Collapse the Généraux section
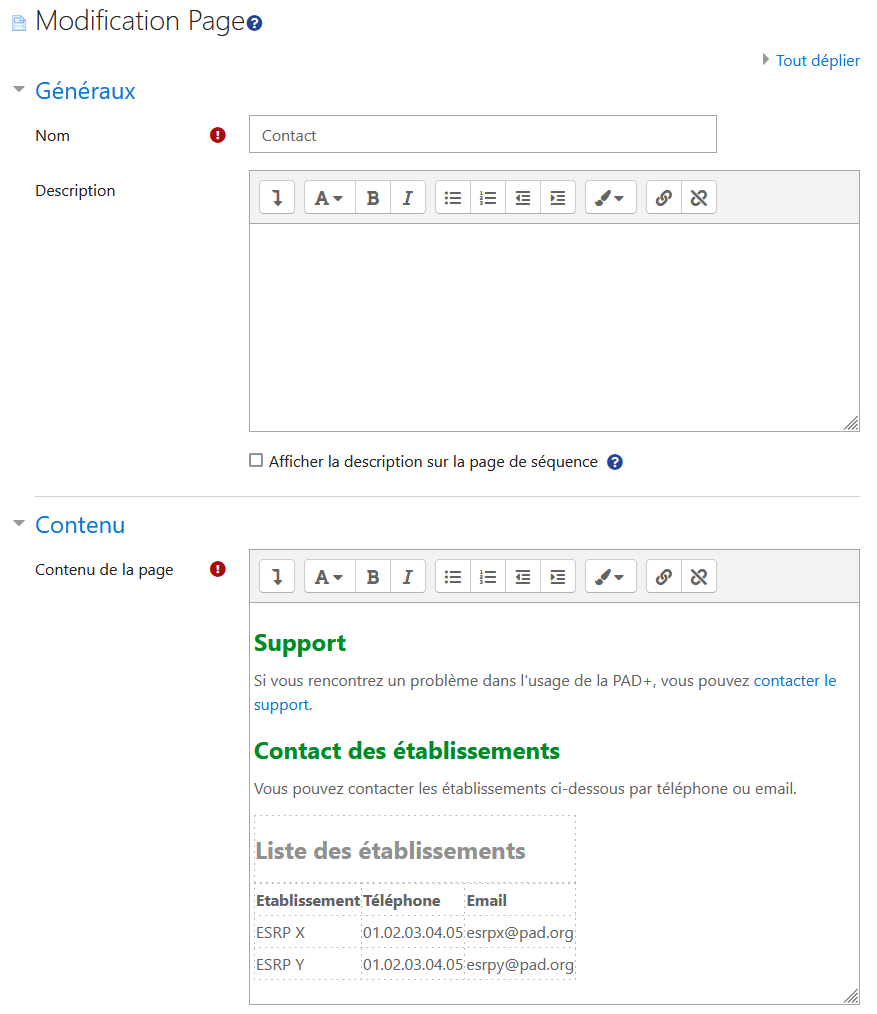Screen dimensions: 877x1014 coord(18,90)
